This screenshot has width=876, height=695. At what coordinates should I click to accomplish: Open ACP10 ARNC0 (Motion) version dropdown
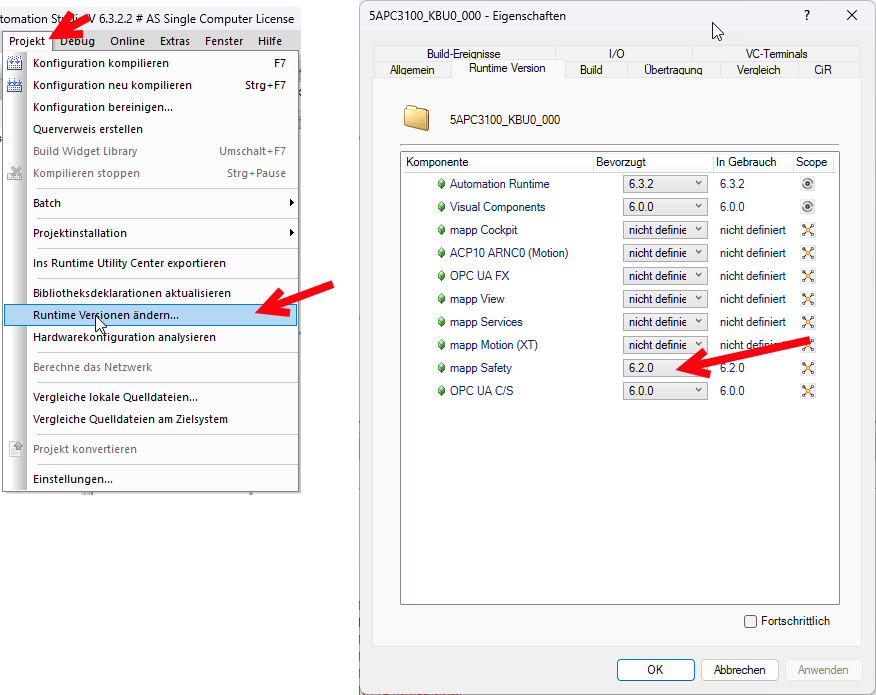click(665, 253)
